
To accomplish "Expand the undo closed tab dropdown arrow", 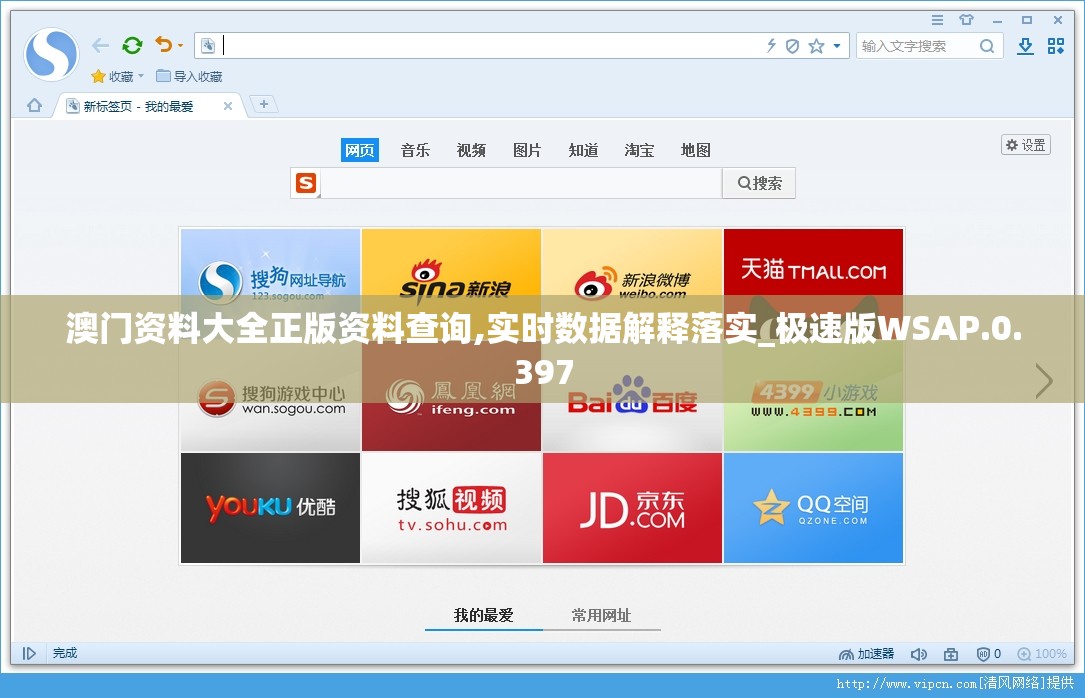I will [x=181, y=46].
